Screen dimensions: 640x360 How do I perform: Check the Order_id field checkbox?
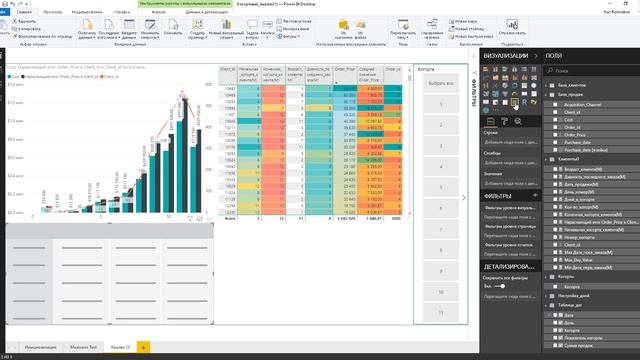(555, 127)
